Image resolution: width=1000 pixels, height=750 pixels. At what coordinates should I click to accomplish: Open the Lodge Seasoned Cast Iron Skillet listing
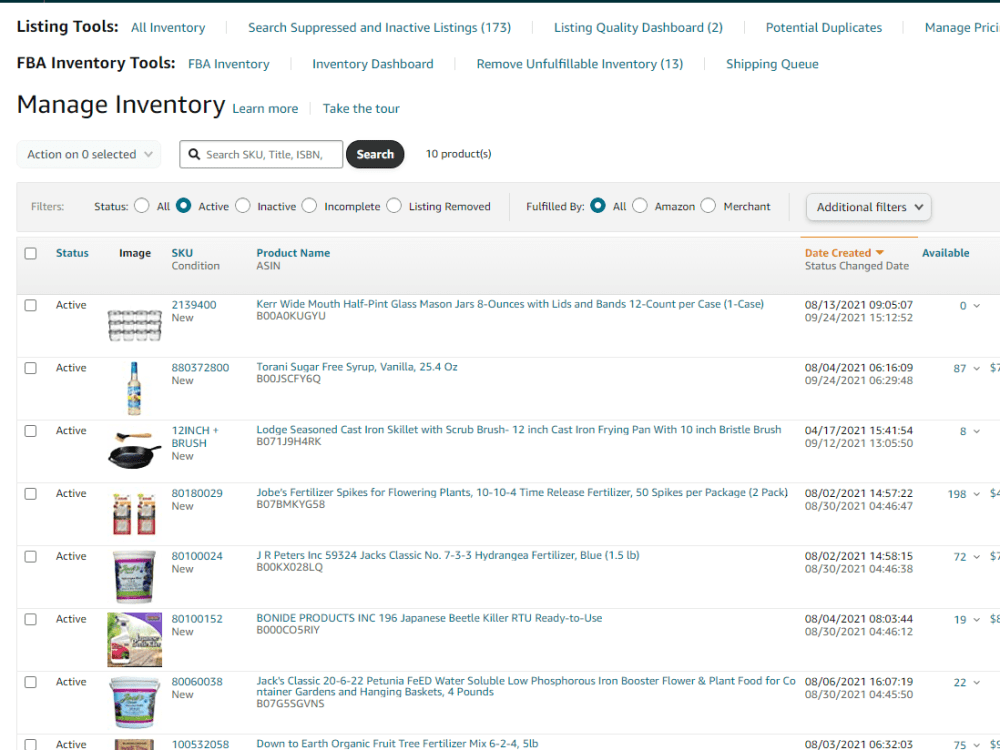click(x=518, y=430)
